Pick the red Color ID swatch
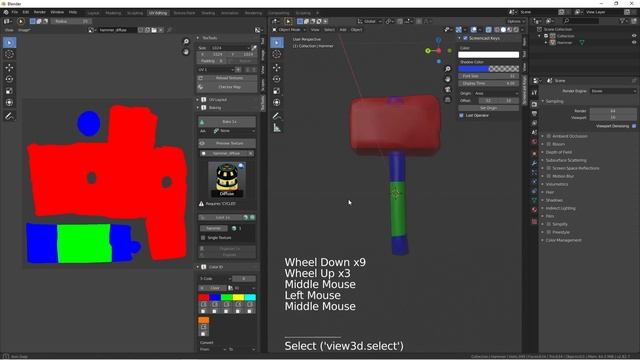The width and height of the screenshot is (640, 360). (203, 298)
